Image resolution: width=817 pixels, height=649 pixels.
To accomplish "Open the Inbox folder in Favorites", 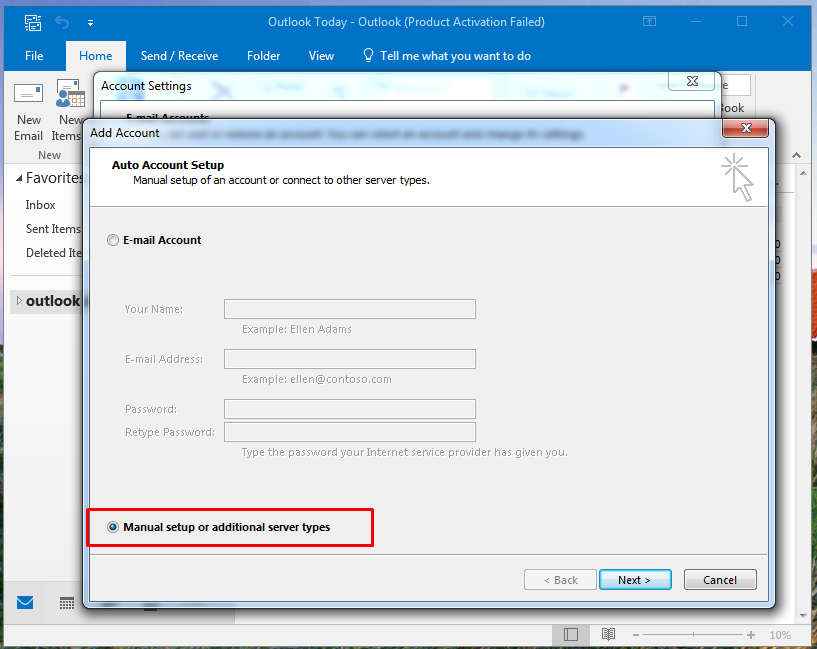I will [41, 205].
